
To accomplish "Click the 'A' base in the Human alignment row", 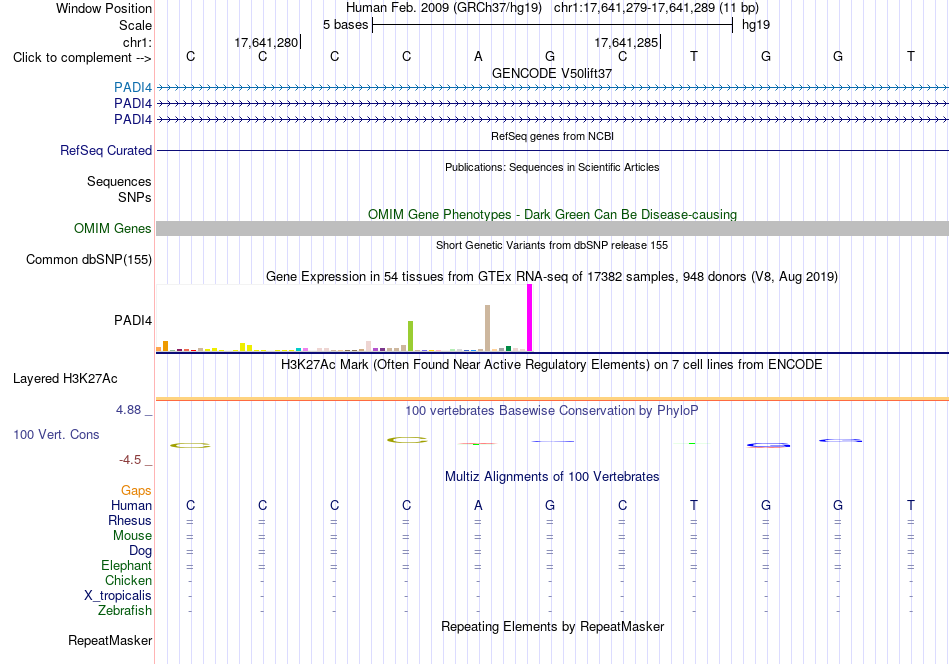I will point(478,505).
